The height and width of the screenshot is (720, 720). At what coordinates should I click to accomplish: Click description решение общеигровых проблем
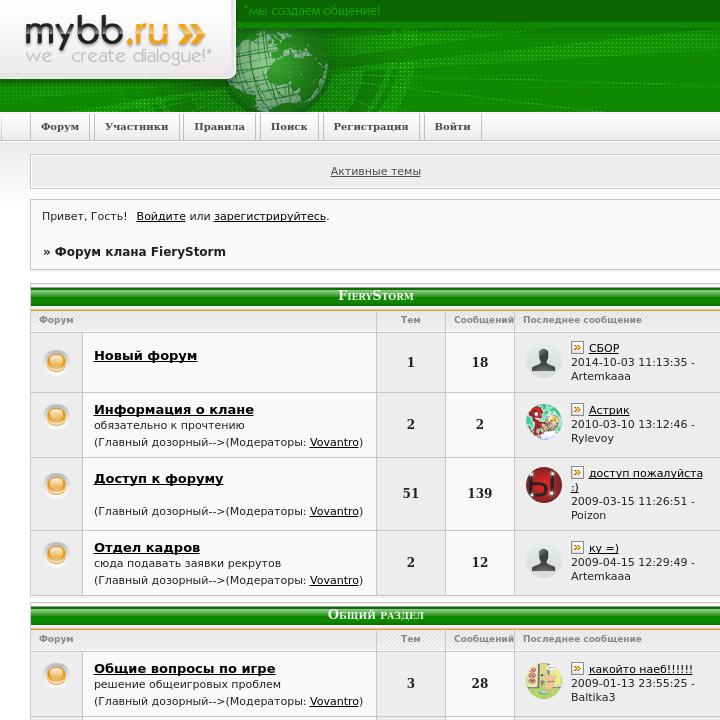pyautogui.click(x=187, y=684)
